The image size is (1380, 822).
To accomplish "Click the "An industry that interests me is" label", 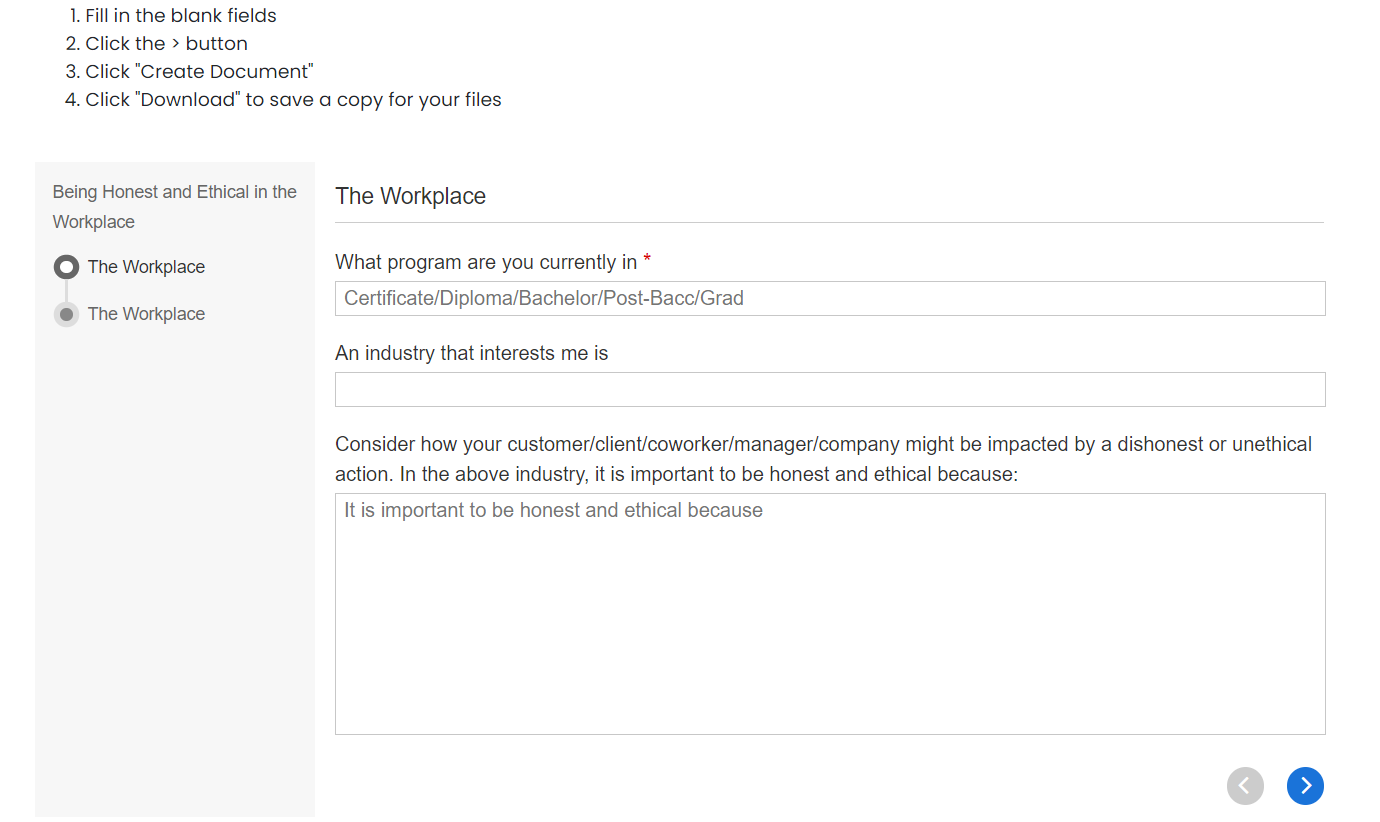I will pos(471,353).
